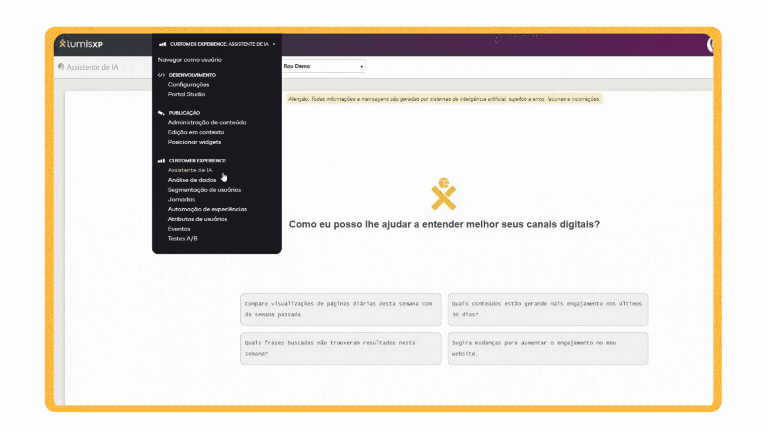The height and width of the screenshot is (432, 768).
Task: Click the Customer Experience section chart icon
Action: coord(161,161)
